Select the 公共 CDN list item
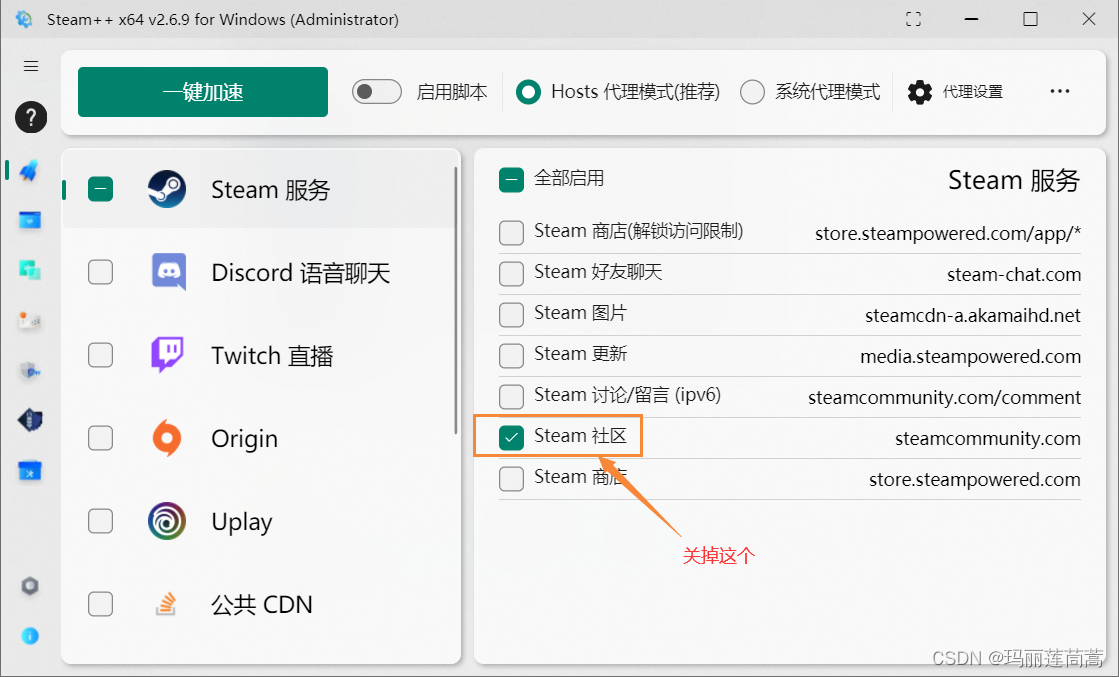Viewport: 1119px width, 677px height. [258, 604]
